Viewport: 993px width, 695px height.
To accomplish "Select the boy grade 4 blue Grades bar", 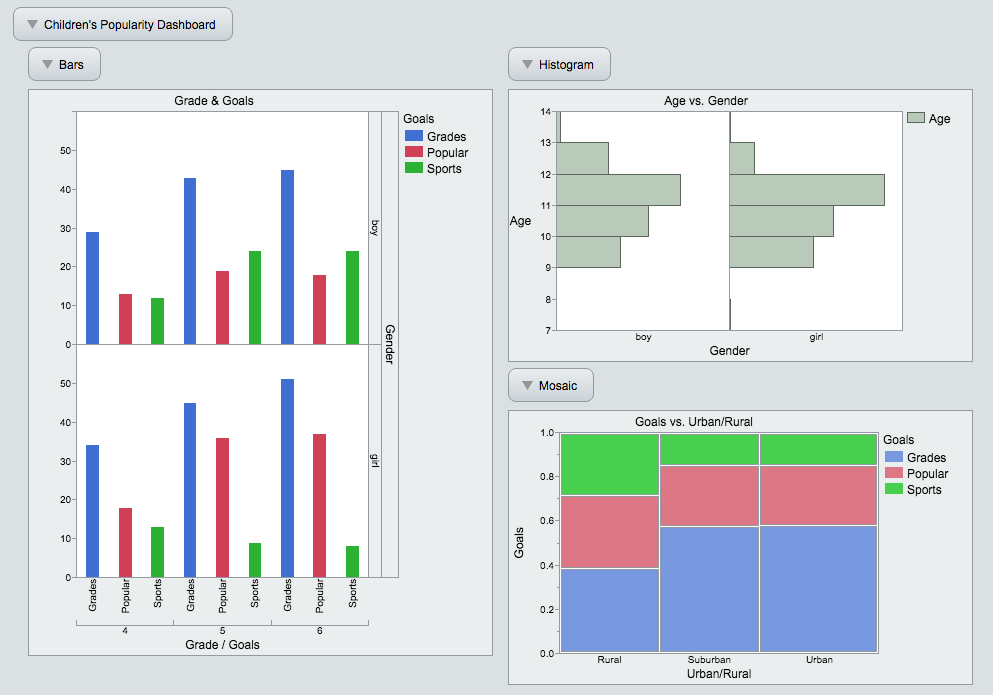I will tap(93, 288).
